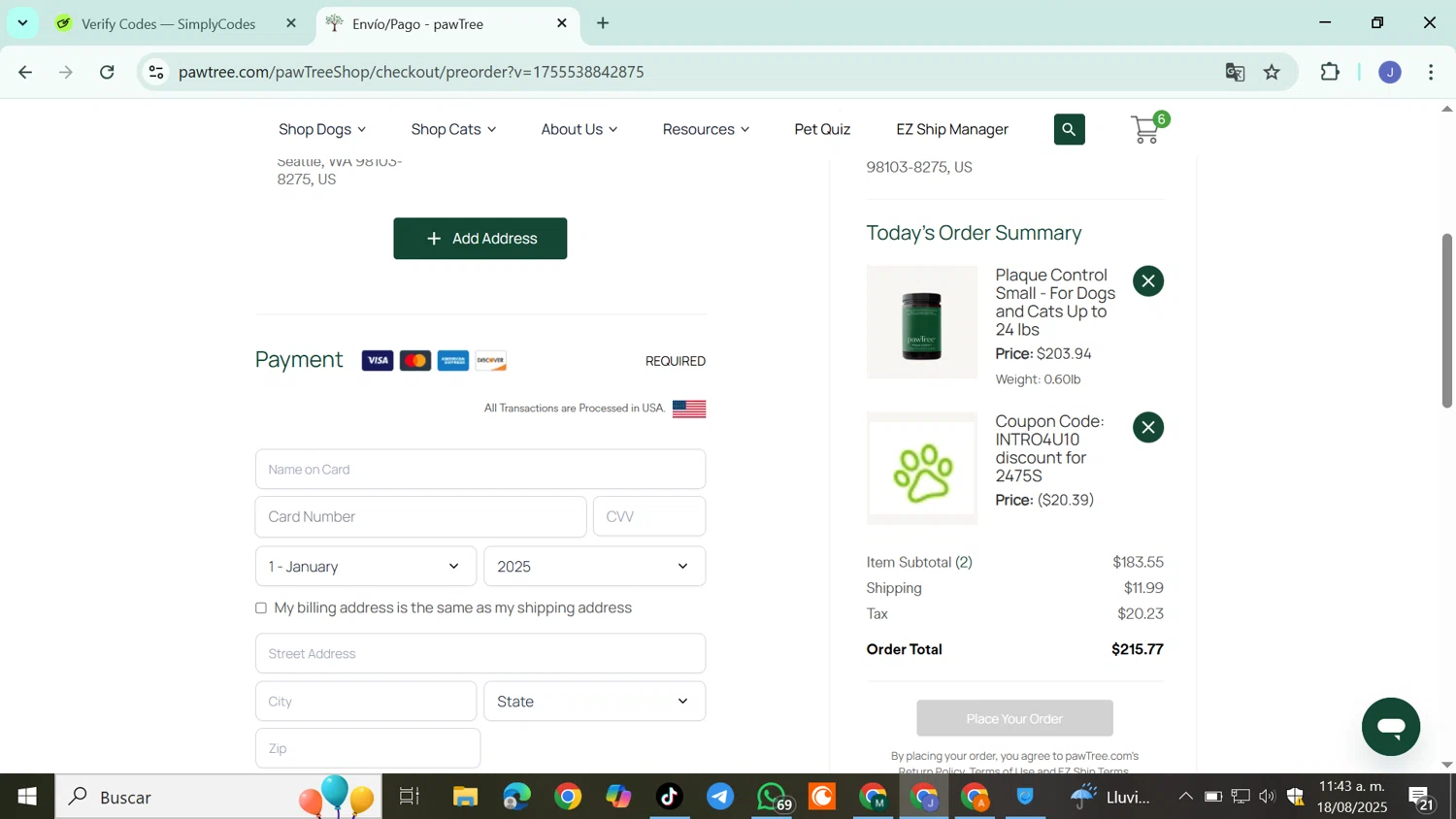Image resolution: width=1456 pixels, height=819 pixels.
Task: Open the browser extensions puzzle icon
Action: tap(1330, 72)
